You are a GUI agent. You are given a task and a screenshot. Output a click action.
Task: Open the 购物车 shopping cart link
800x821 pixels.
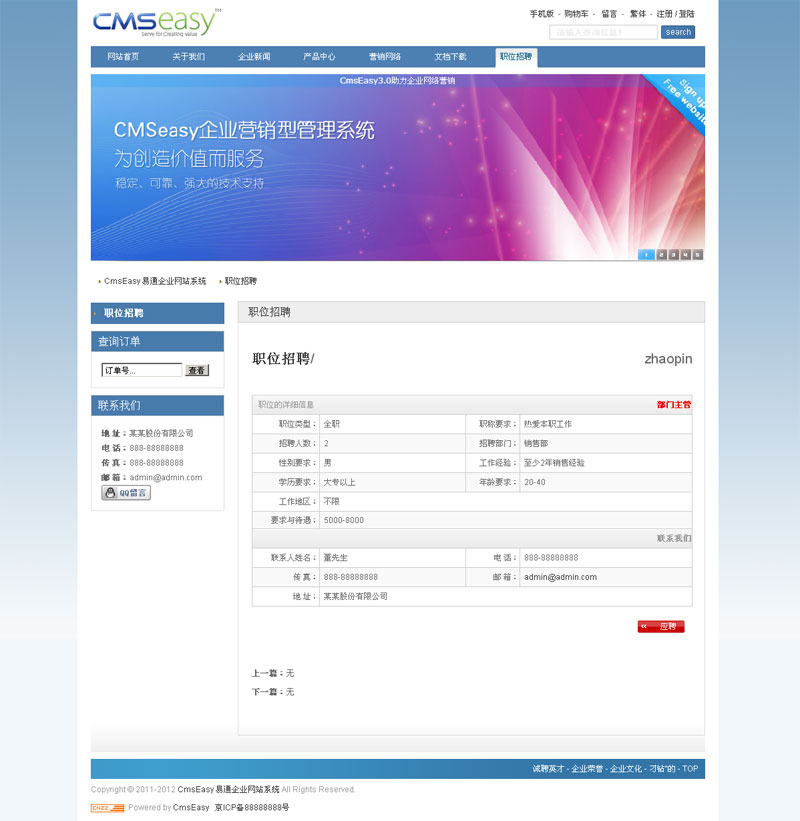[576, 14]
